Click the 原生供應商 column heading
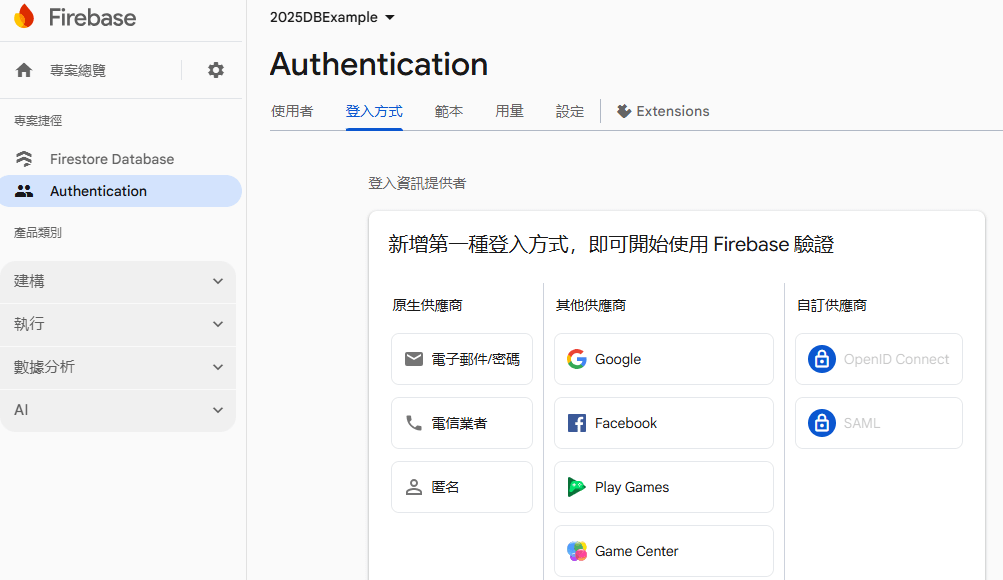Image resolution: width=1003 pixels, height=580 pixels. pos(427,306)
